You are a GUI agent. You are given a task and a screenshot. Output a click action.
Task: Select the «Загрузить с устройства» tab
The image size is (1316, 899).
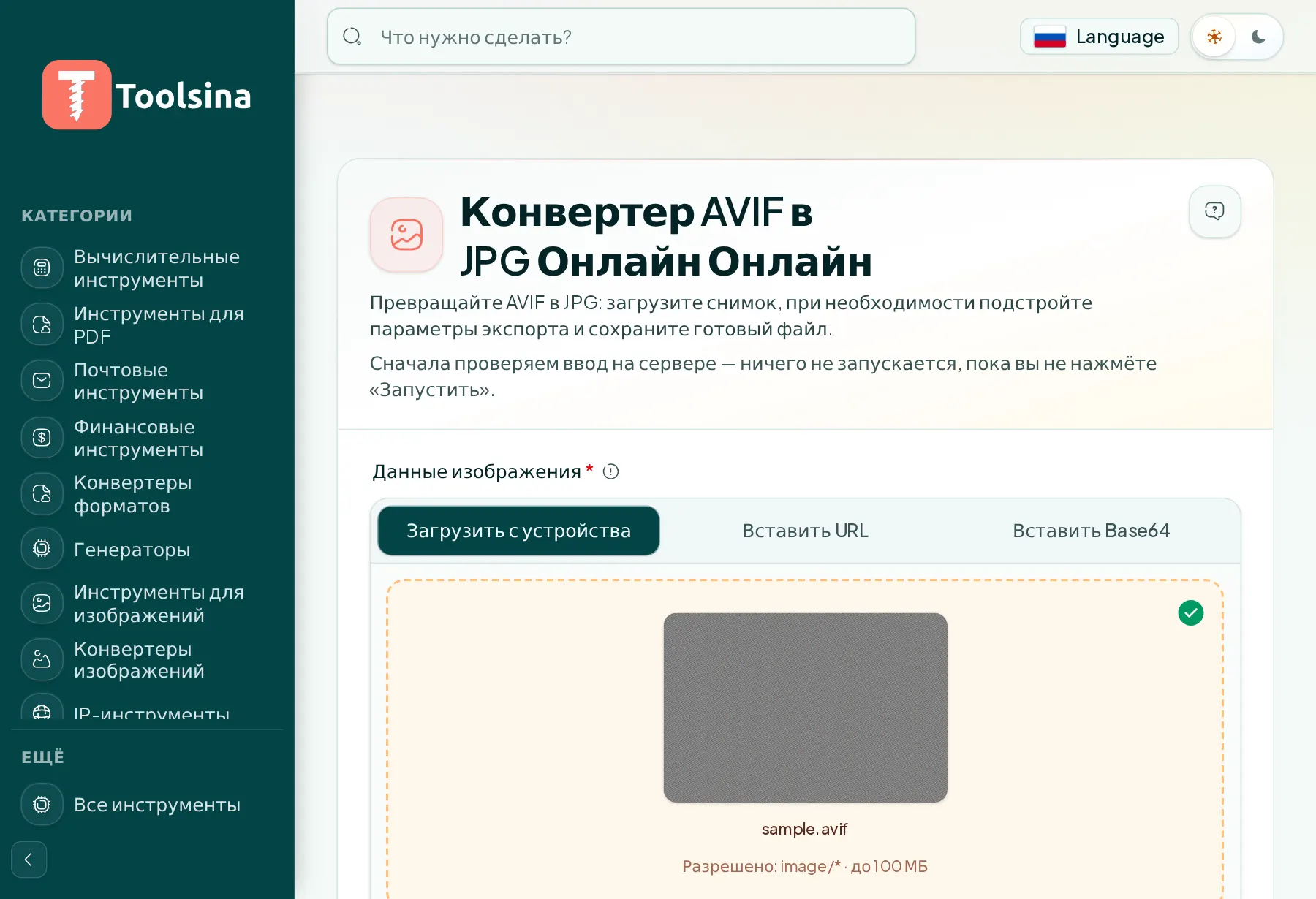click(x=518, y=531)
